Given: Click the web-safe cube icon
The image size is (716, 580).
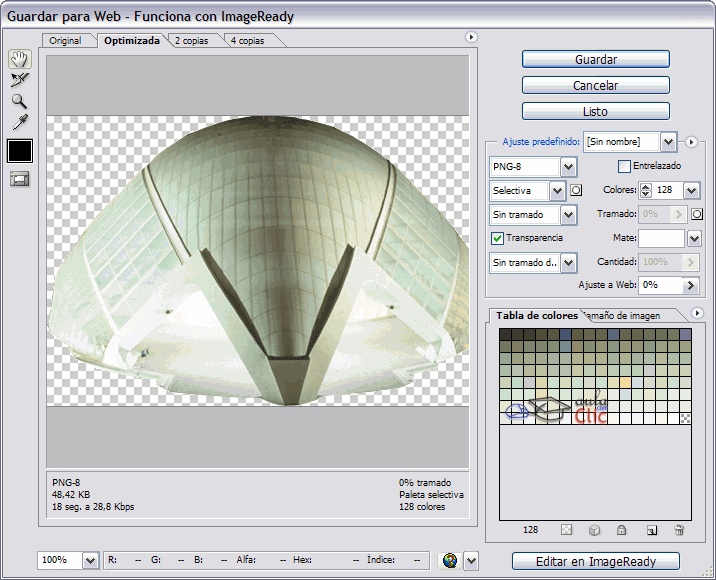Looking at the screenshot, I should click(593, 530).
